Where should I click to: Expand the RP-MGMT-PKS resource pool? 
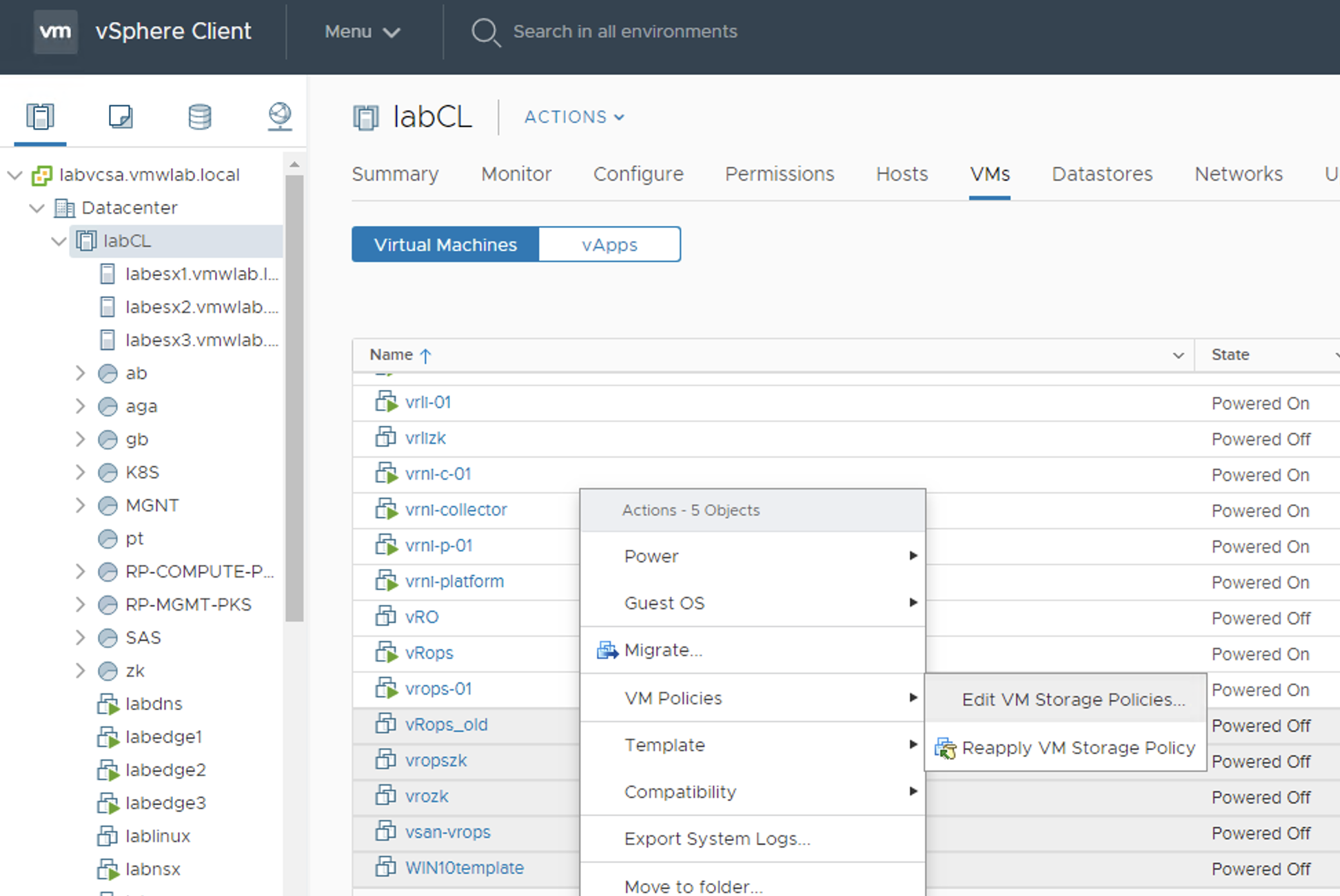coord(81,604)
